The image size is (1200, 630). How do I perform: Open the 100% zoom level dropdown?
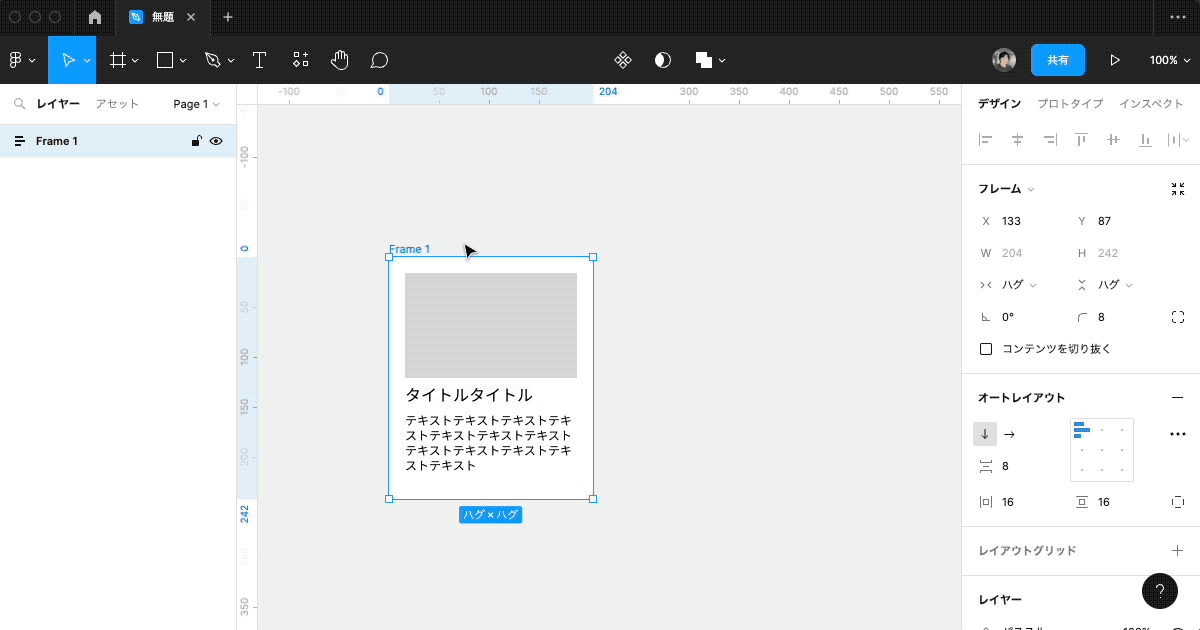tap(1168, 59)
